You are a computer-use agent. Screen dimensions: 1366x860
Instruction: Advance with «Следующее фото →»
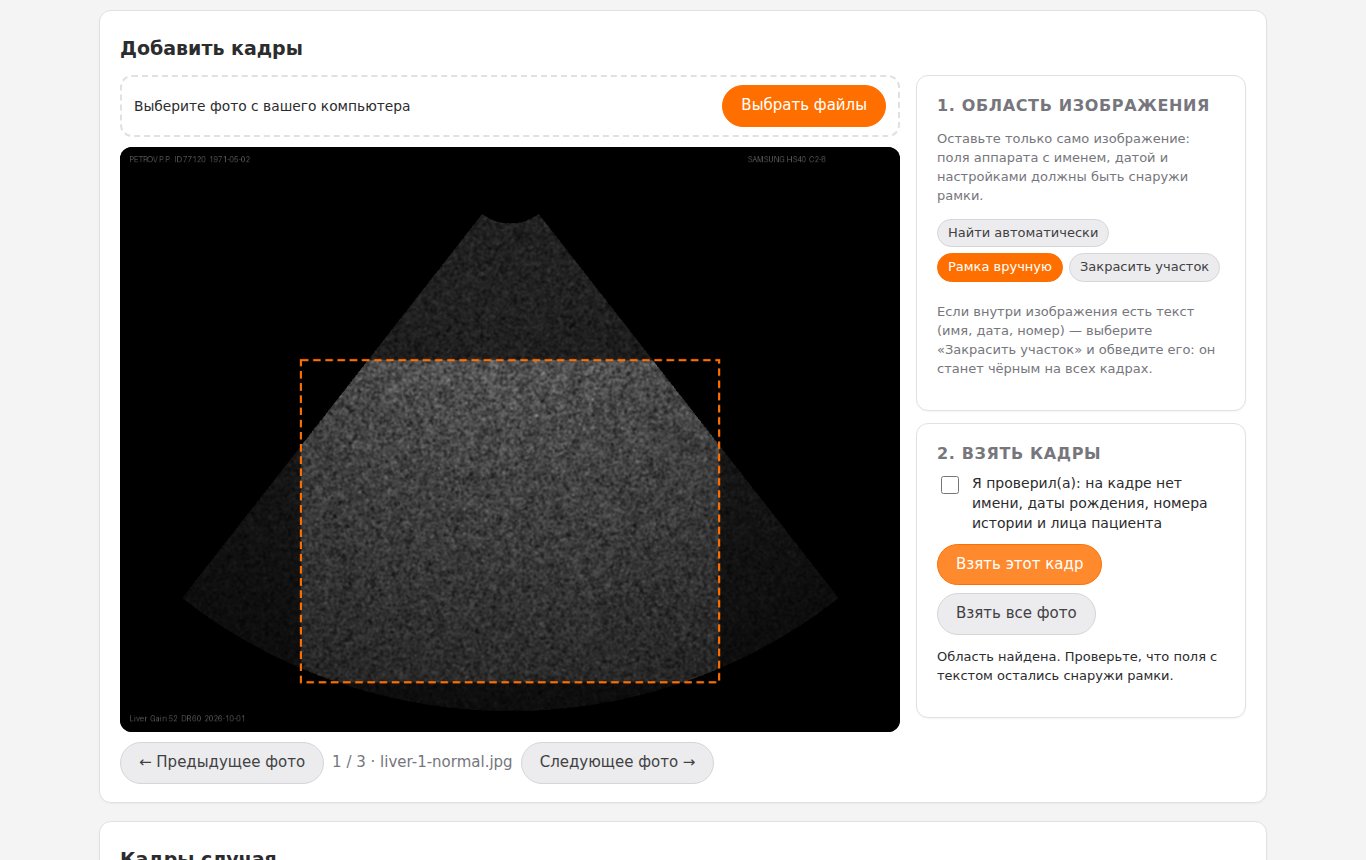click(x=617, y=762)
